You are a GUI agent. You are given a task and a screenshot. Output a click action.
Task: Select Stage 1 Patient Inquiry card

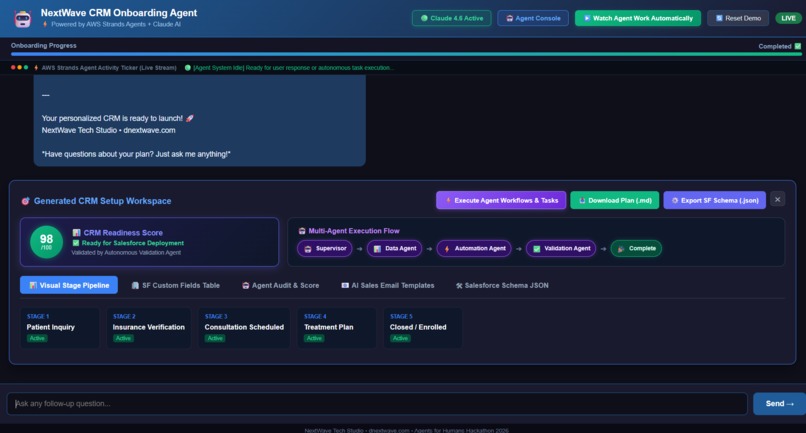pyautogui.click(x=60, y=328)
